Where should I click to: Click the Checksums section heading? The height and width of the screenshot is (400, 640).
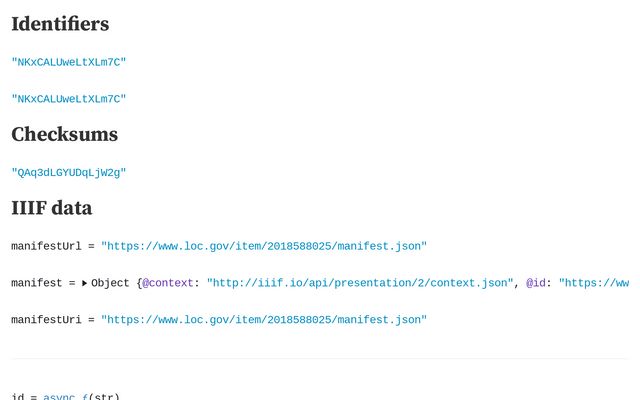[x=64, y=134]
